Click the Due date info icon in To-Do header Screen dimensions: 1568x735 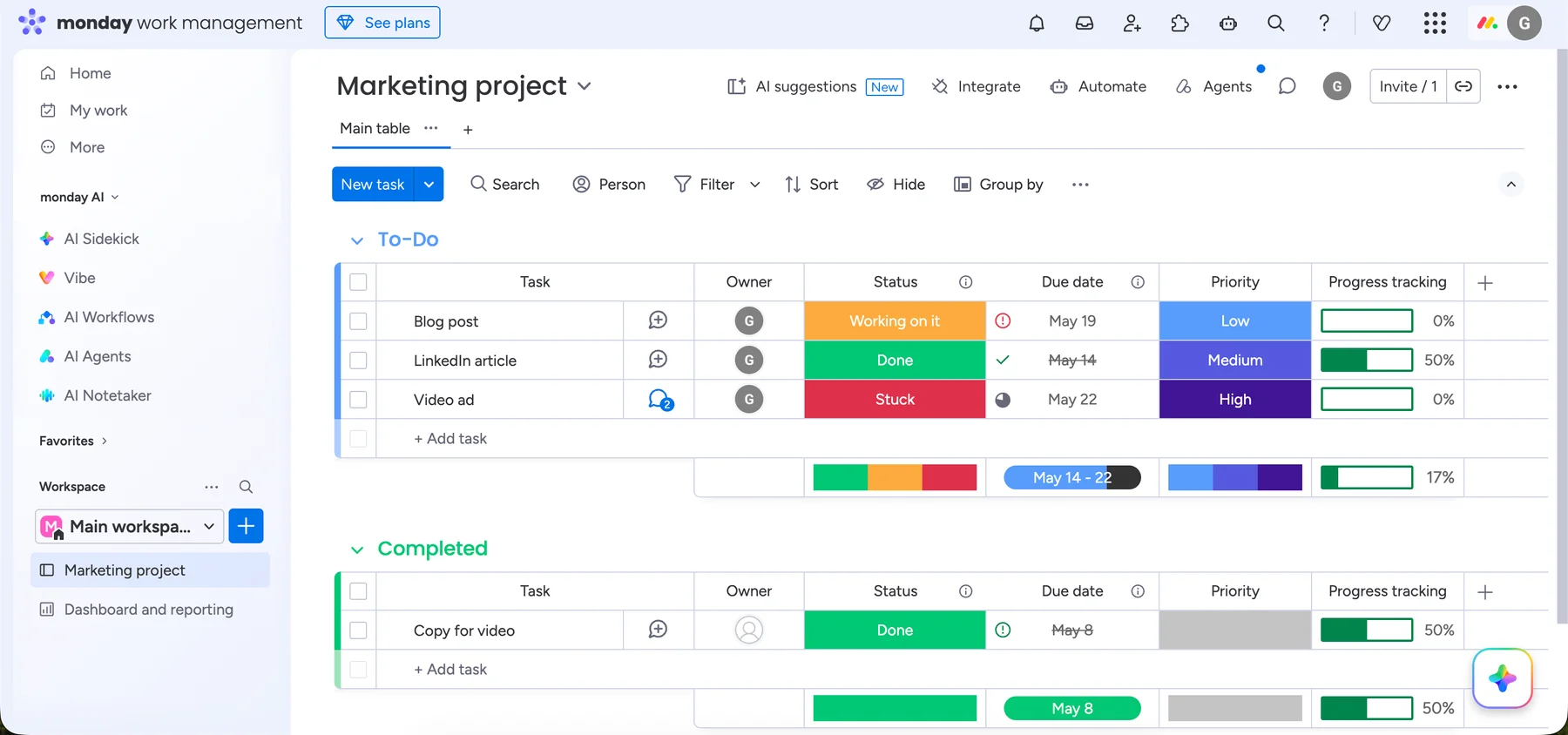(1138, 282)
